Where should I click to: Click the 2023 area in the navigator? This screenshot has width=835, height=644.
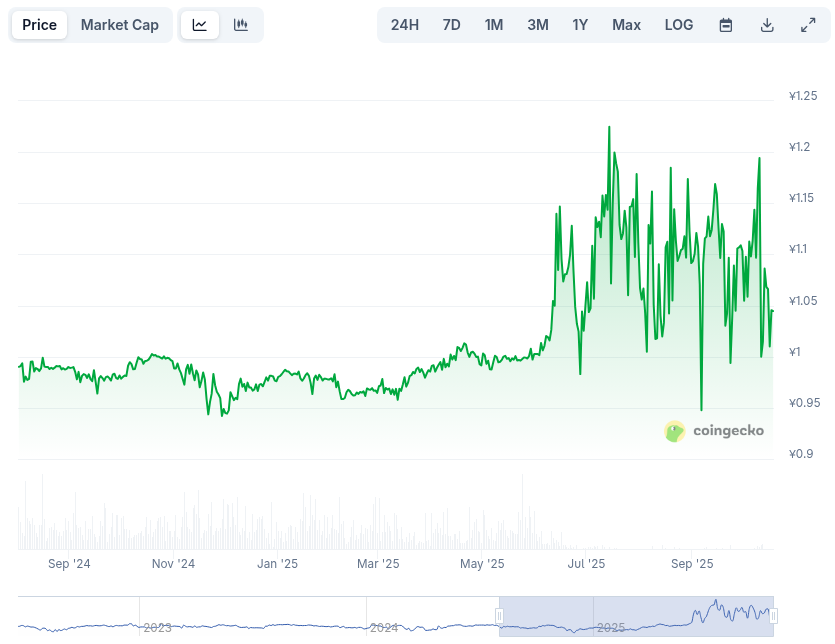157,626
